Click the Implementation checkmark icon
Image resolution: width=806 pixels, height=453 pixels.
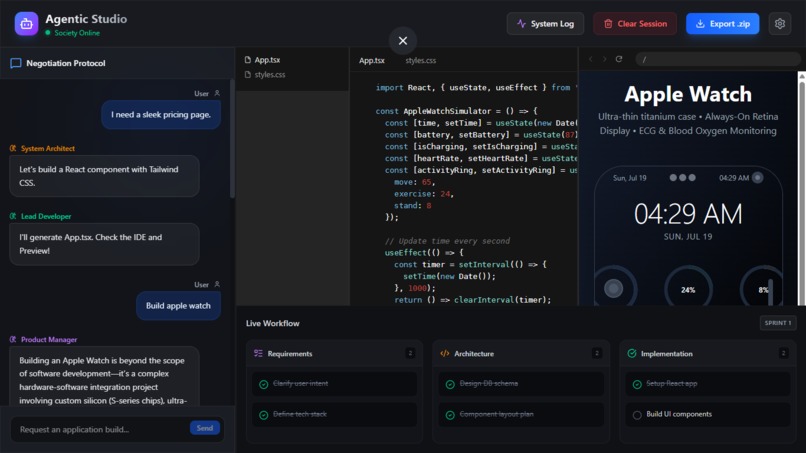(x=632, y=353)
